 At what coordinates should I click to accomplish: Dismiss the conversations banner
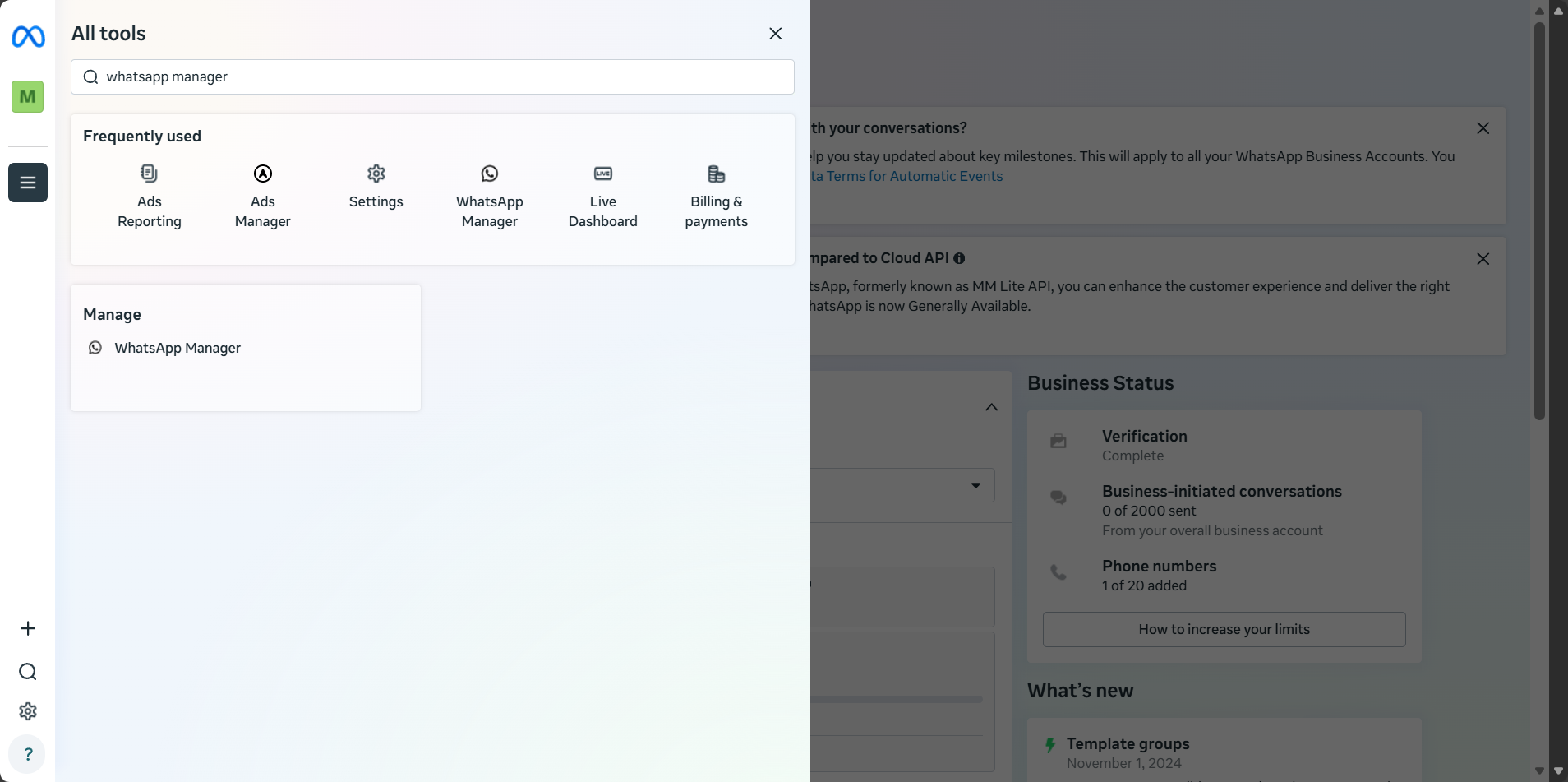[x=1483, y=128]
